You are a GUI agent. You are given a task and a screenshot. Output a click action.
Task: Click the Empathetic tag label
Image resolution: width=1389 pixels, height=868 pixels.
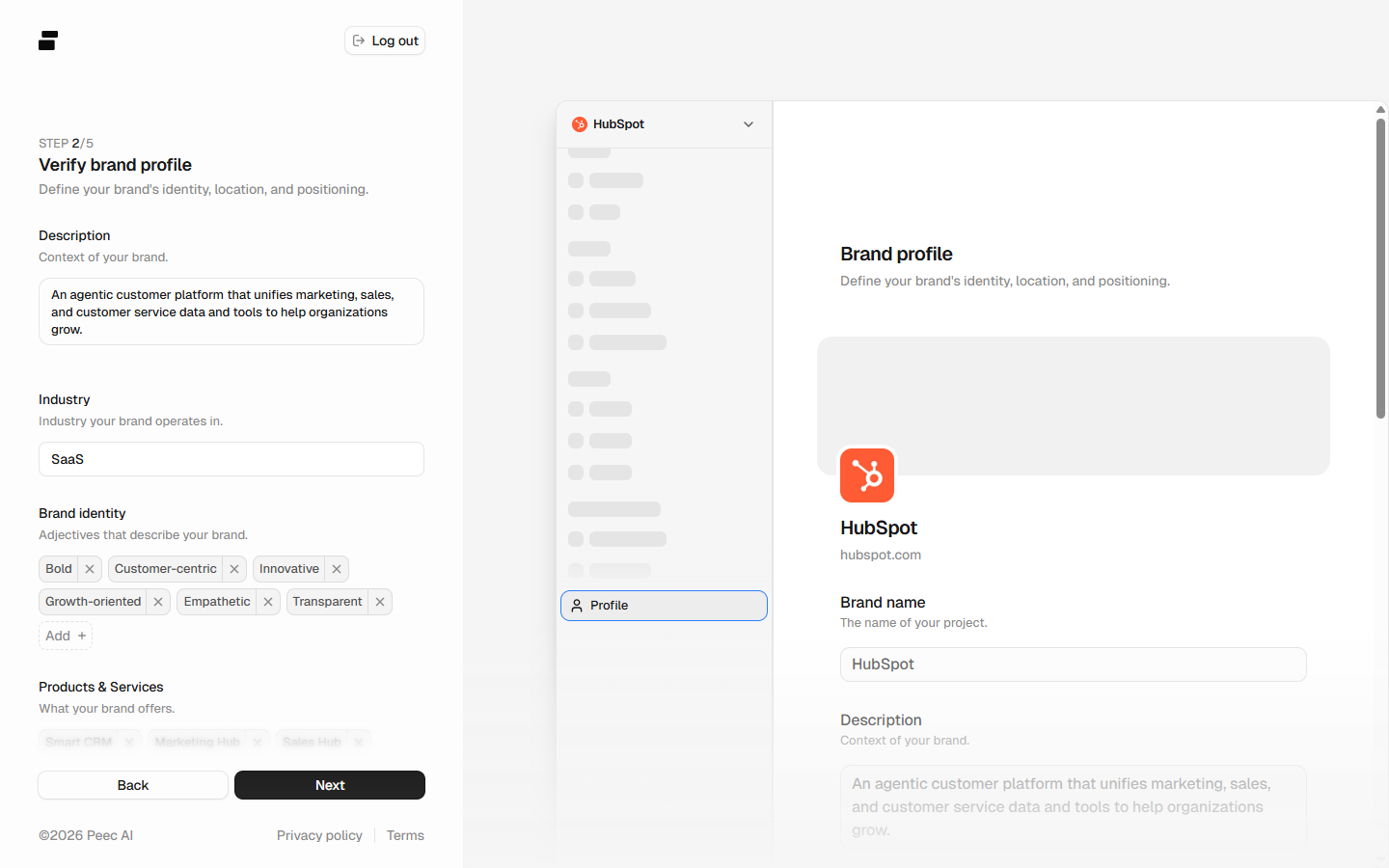coord(217,602)
